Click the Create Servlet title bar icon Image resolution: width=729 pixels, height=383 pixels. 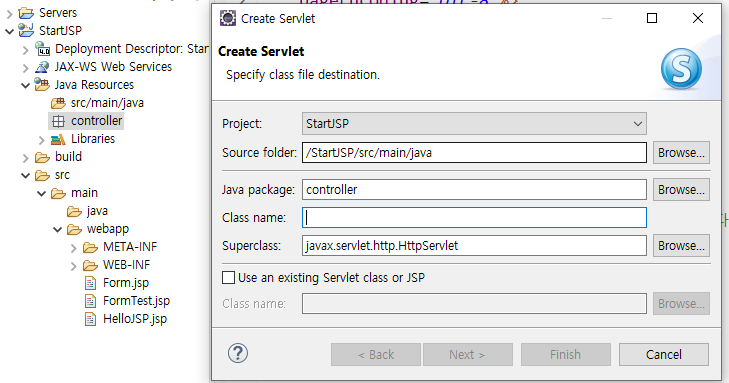[228, 19]
